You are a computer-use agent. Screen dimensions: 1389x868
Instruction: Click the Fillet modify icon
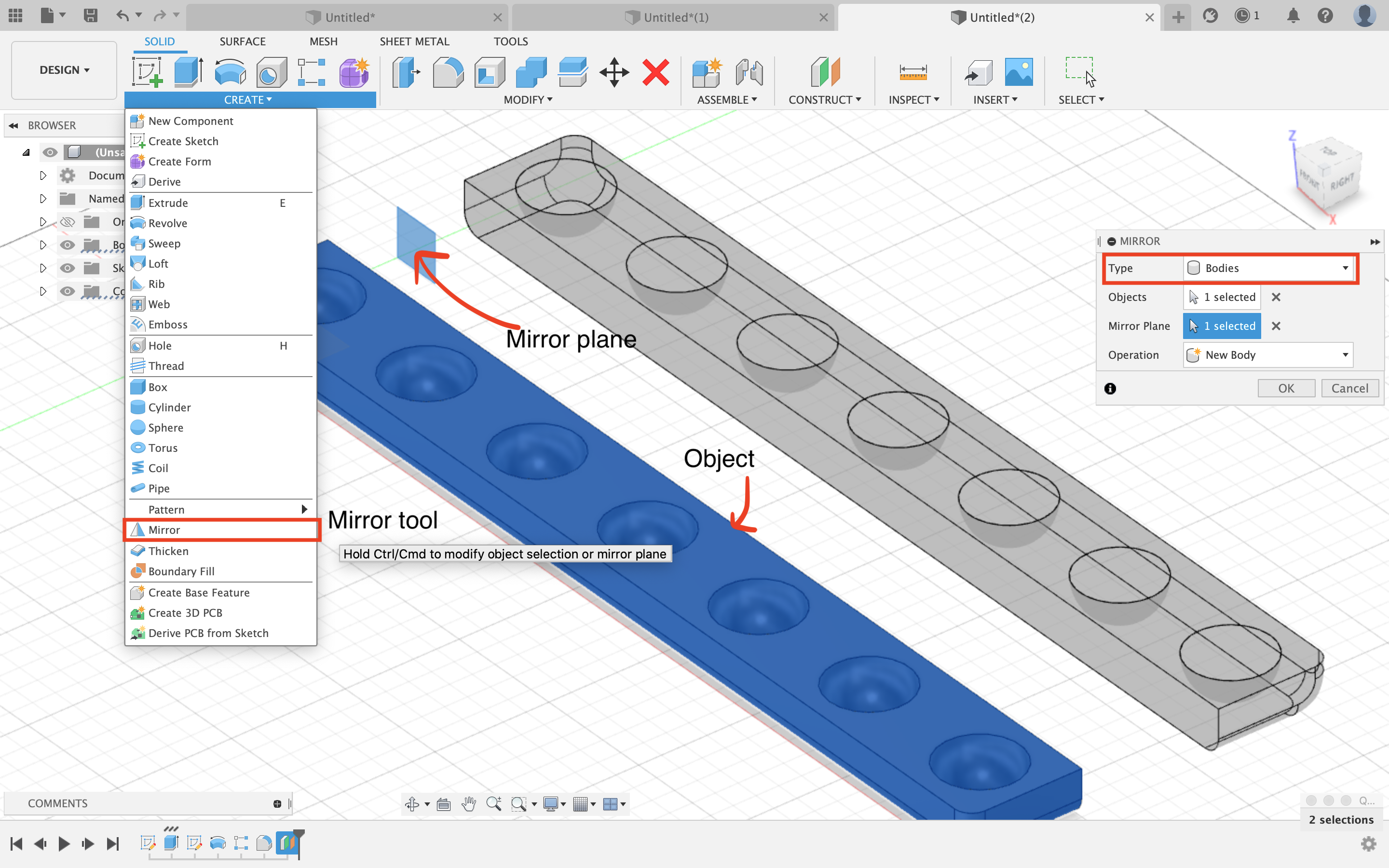point(448,73)
